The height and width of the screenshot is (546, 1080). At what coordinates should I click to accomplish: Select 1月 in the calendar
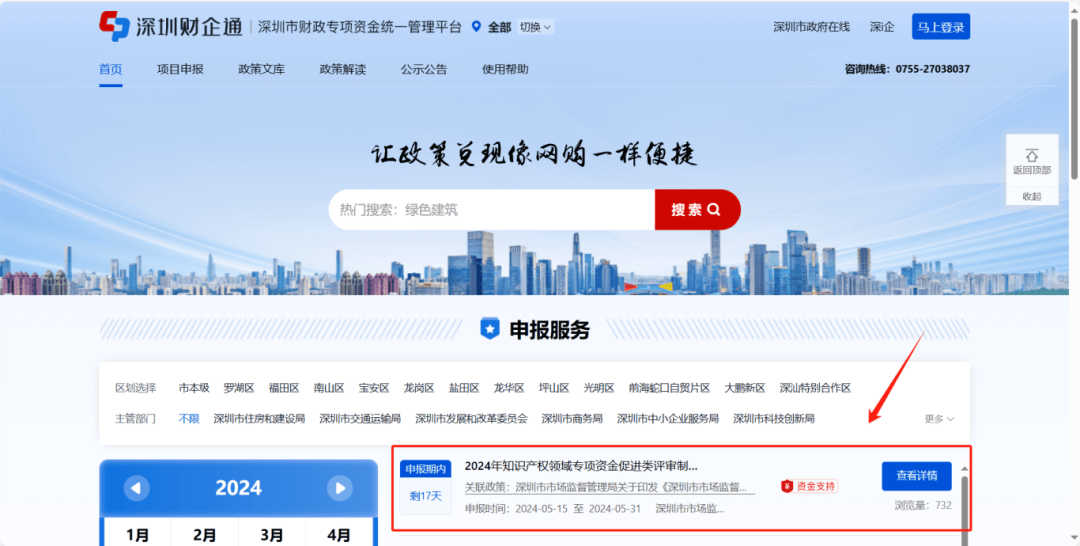point(136,534)
